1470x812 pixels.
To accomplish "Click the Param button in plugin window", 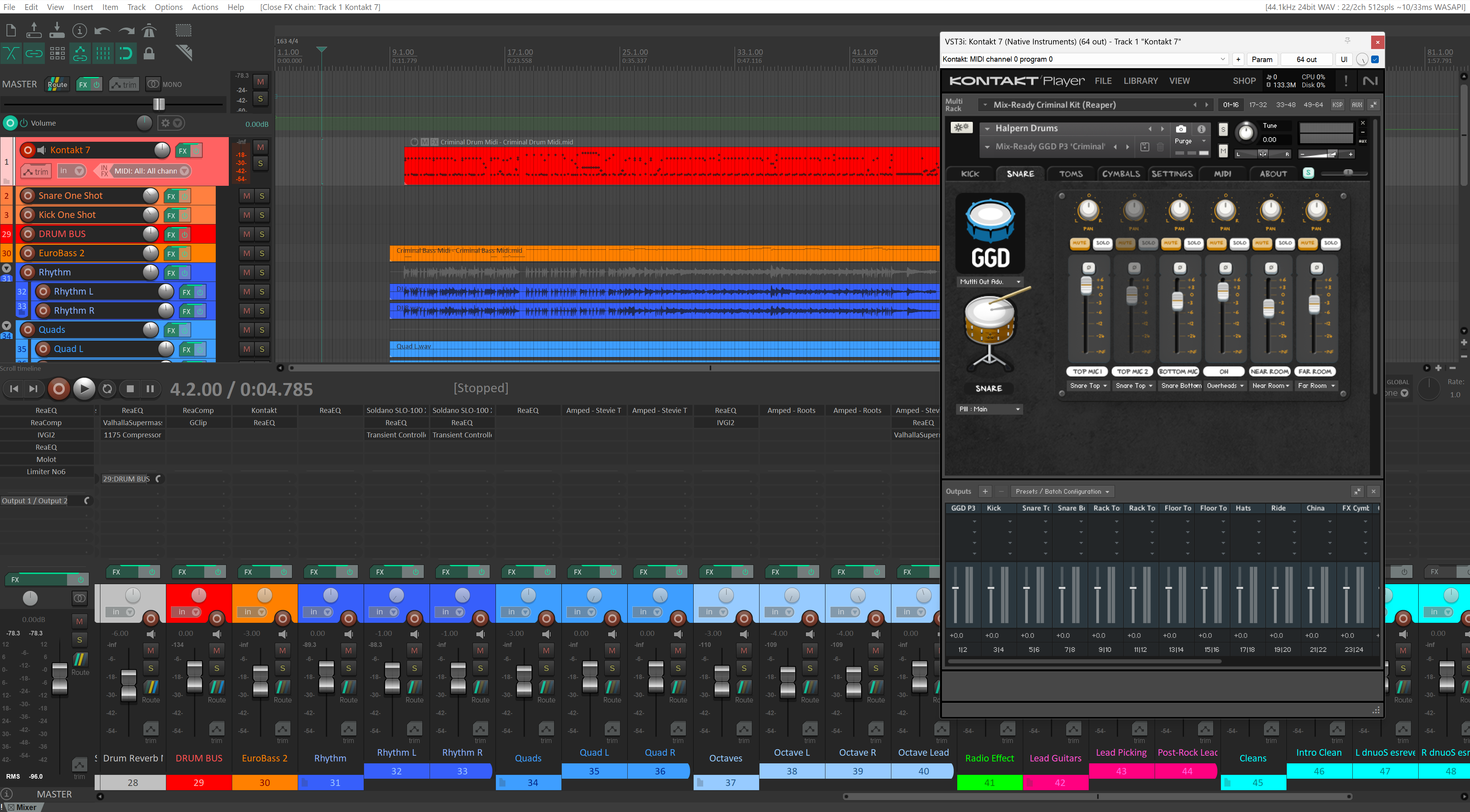I will point(1262,59).
